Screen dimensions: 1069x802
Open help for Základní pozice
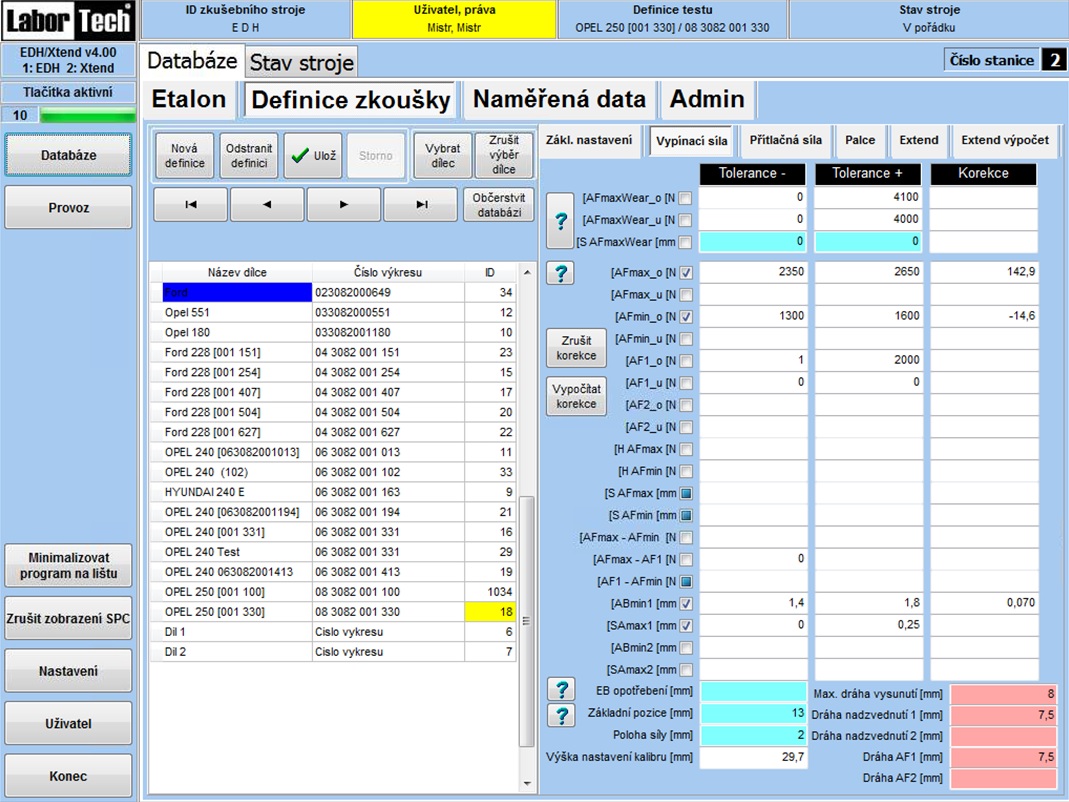(561, 715)
